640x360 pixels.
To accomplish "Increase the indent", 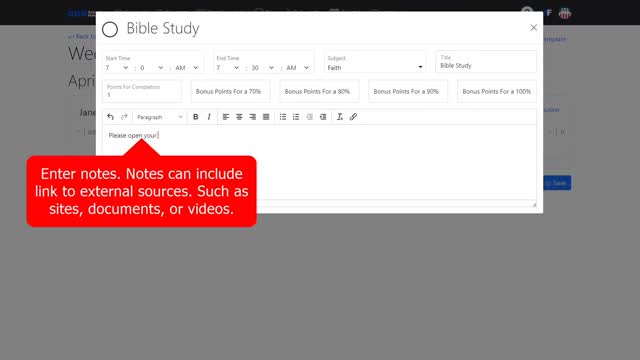I will pyautogui.click(x=323, y=117).
